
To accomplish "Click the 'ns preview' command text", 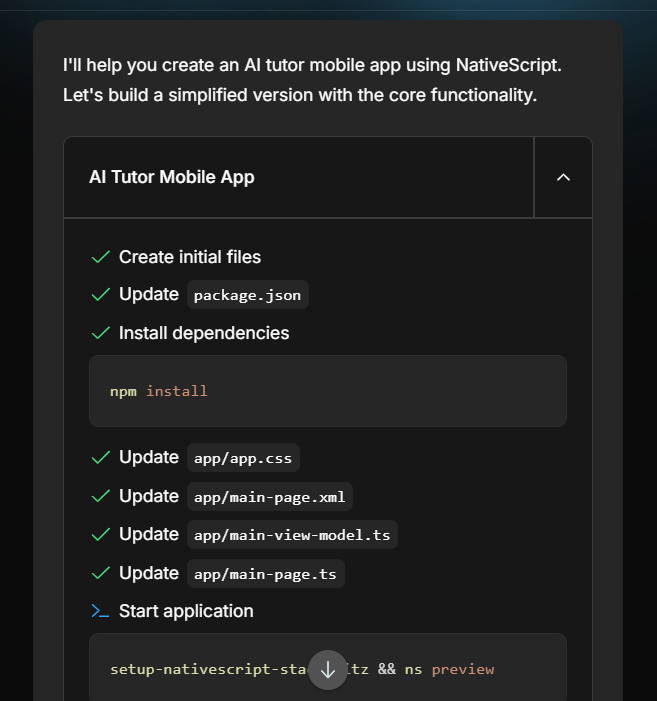I will click(x=449, y=669).
